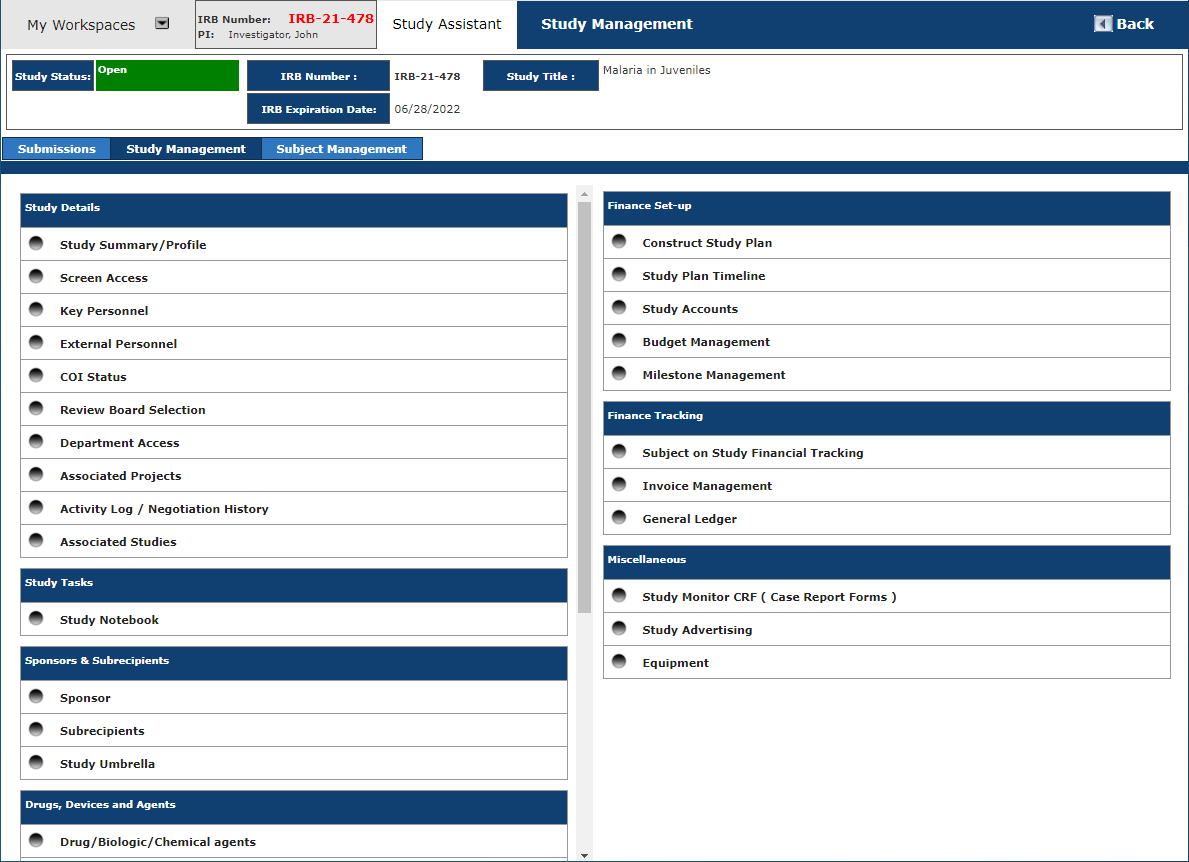Screen dimensions: 1189x862
Task: Click the bullet icon beside Study Monitor CRF
Action: click(619, 596)
